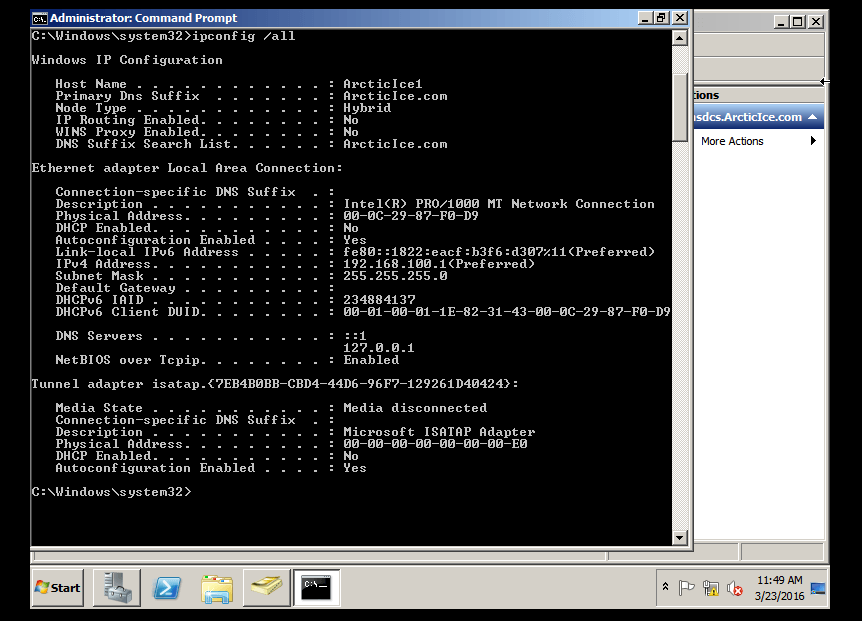
Task: Click the Command Prompt scroll down arrow
Action: (x=680, y=538)
